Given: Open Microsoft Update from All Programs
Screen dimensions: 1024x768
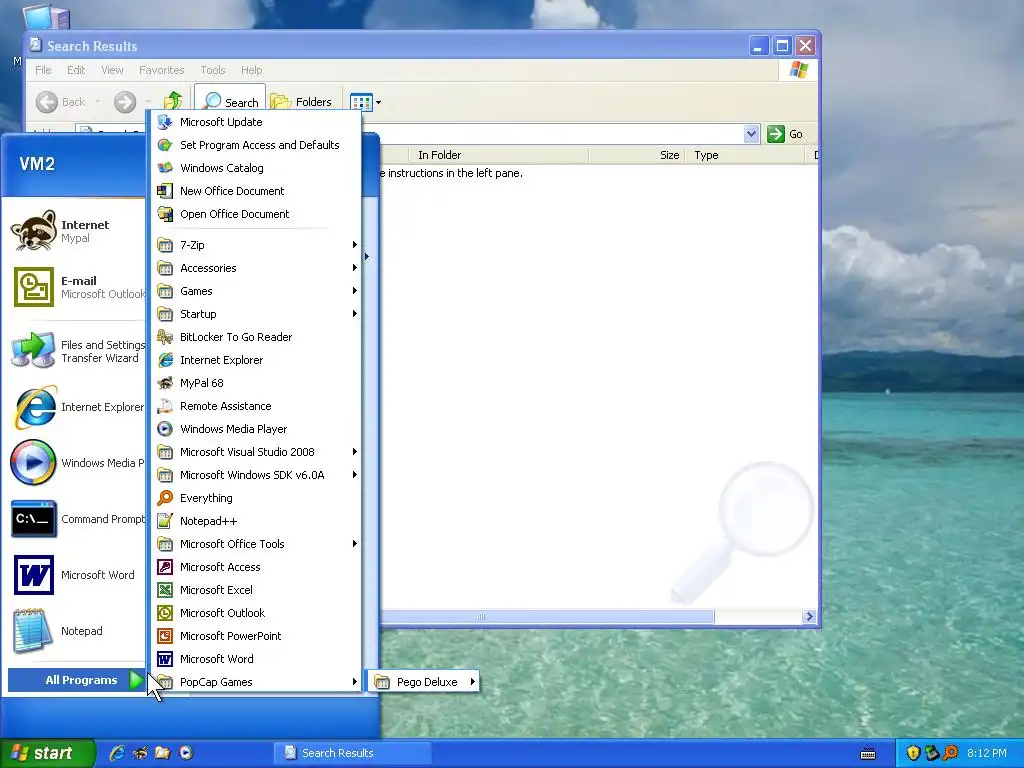Looking at the screenshot, I should pos(256,122).
